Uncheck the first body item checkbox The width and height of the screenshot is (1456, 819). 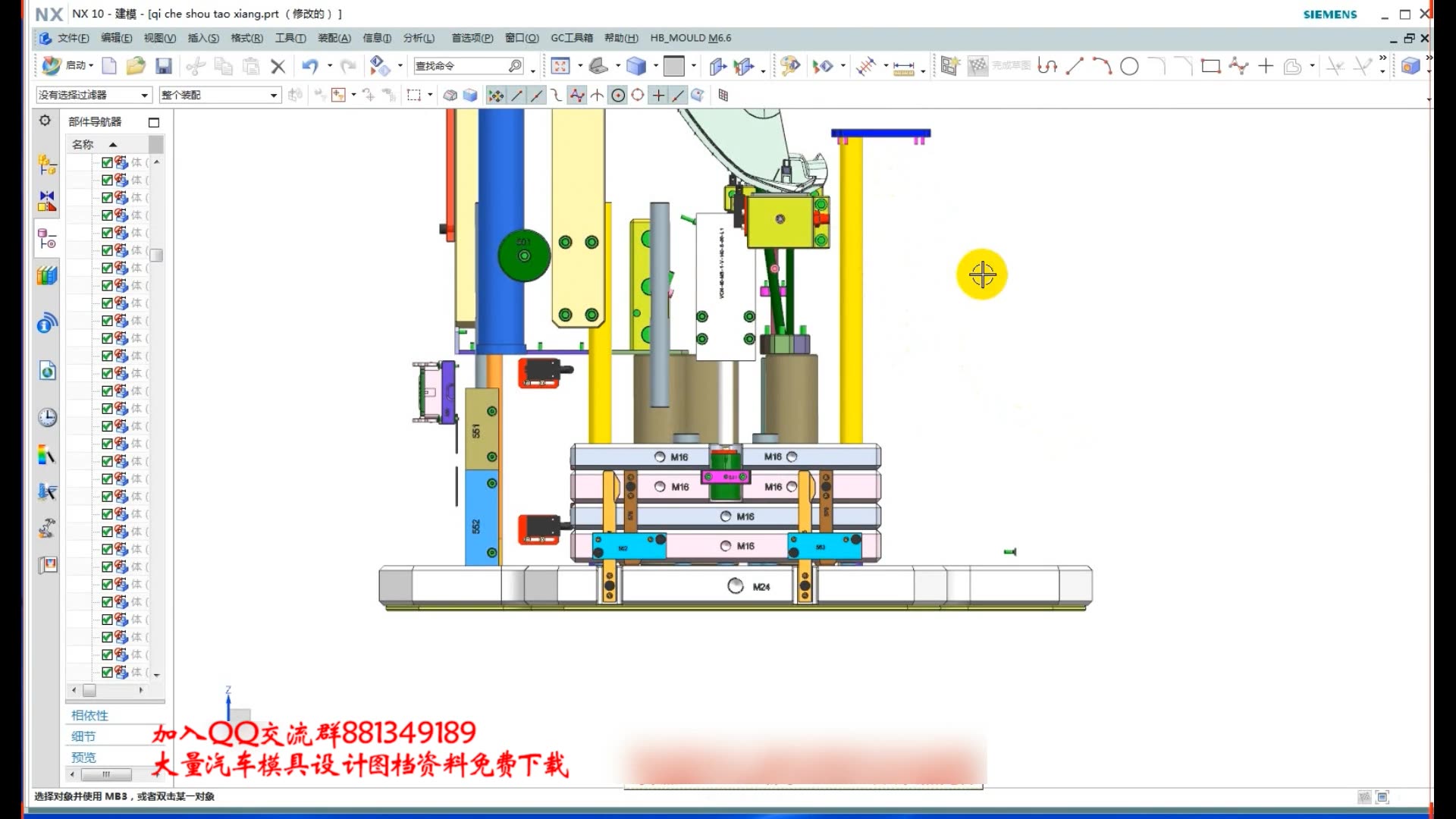click(107, 162)
